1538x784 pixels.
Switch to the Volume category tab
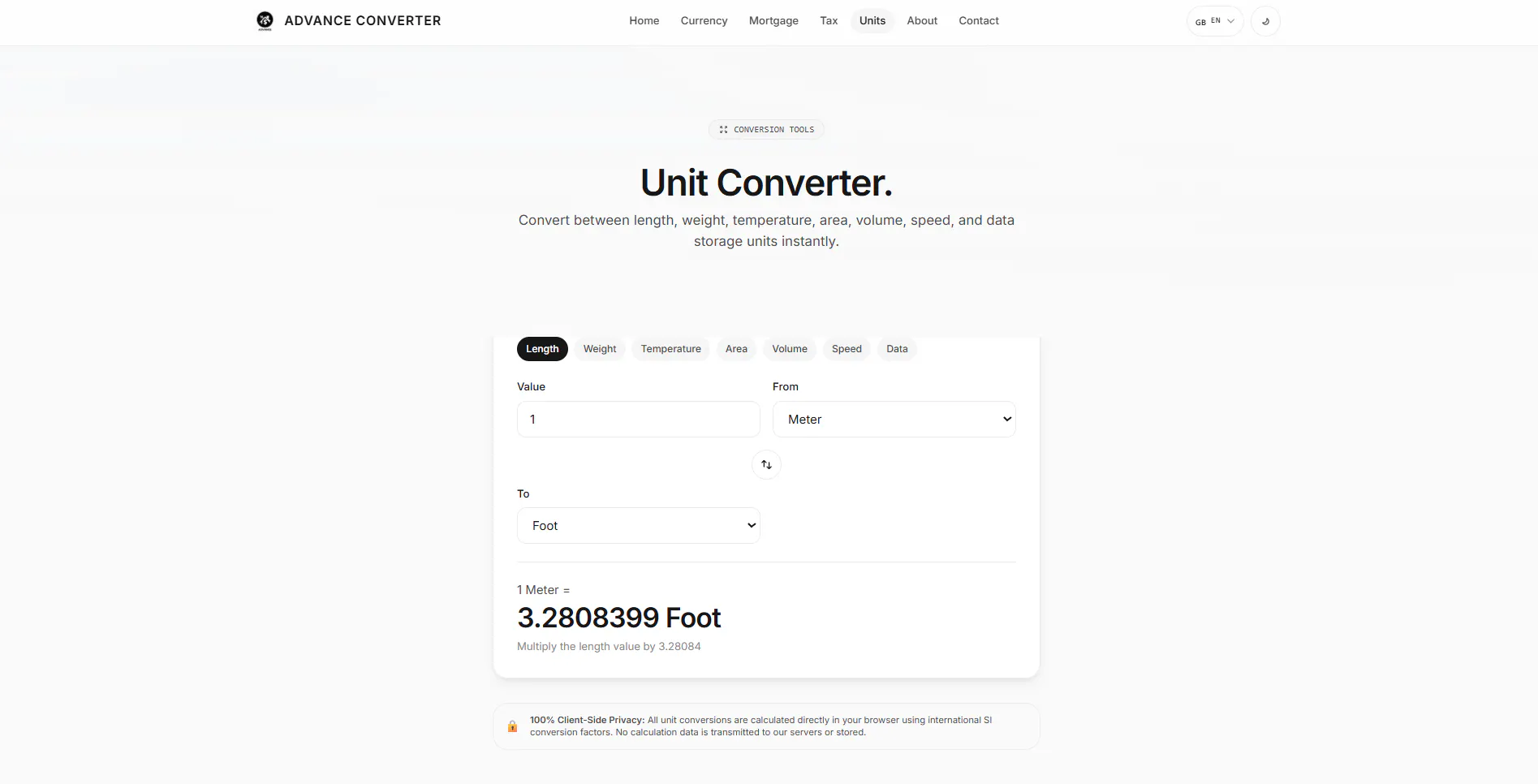(x=790, y=349)
